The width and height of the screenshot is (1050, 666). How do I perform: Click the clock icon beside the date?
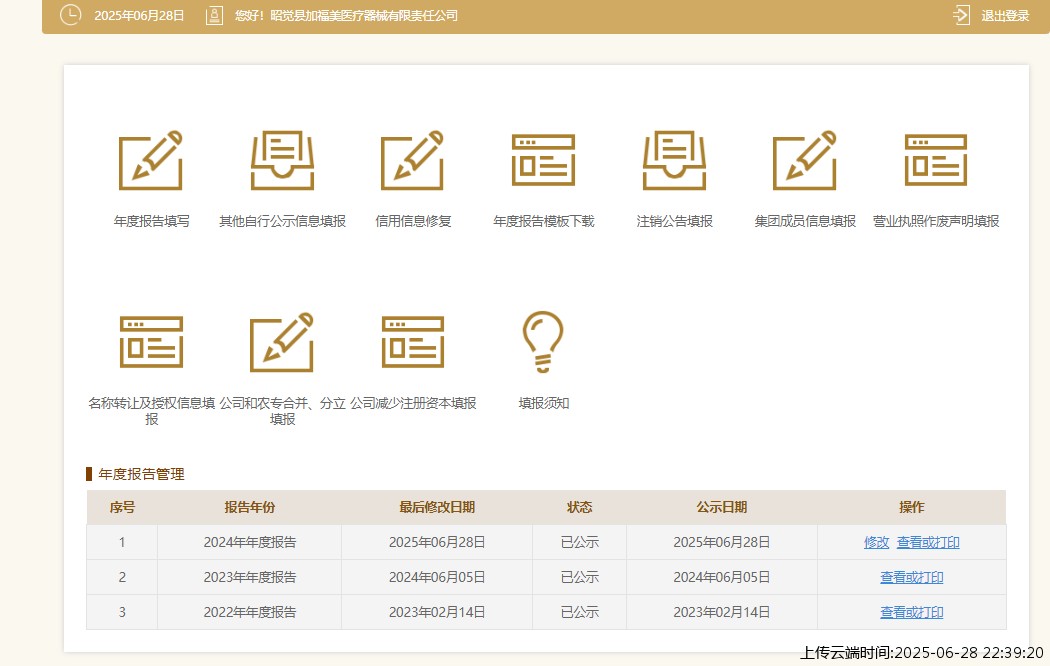coord(70,15)
